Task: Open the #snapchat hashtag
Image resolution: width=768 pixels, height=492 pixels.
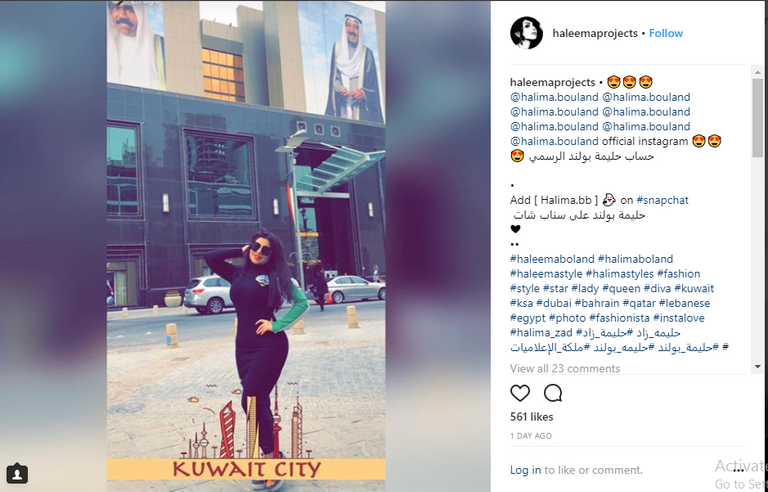Action: point(662,200)
